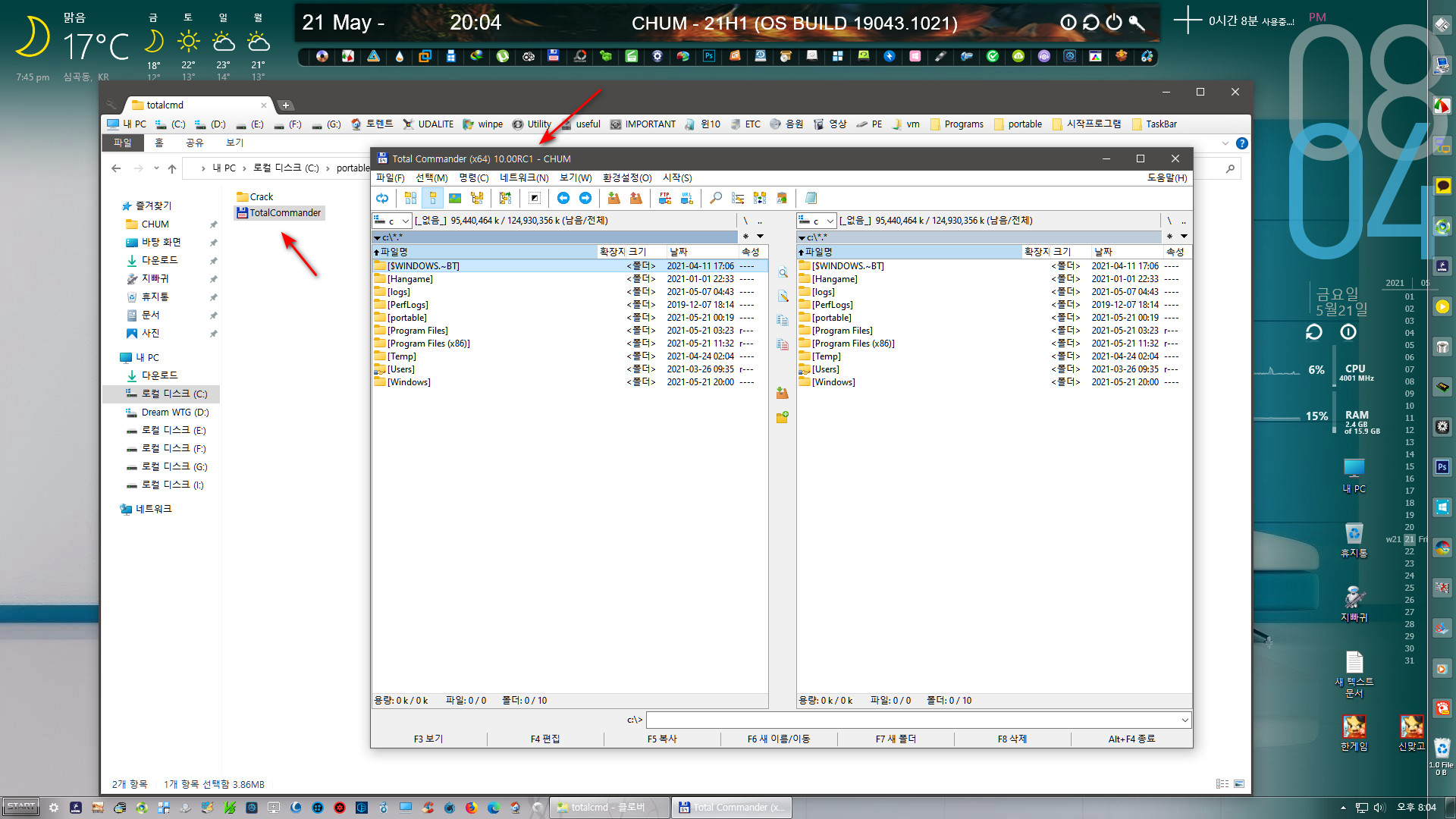Open the 네트워크(N) menu
This screenshot has height=819, width=1456.
coord(524,178)
